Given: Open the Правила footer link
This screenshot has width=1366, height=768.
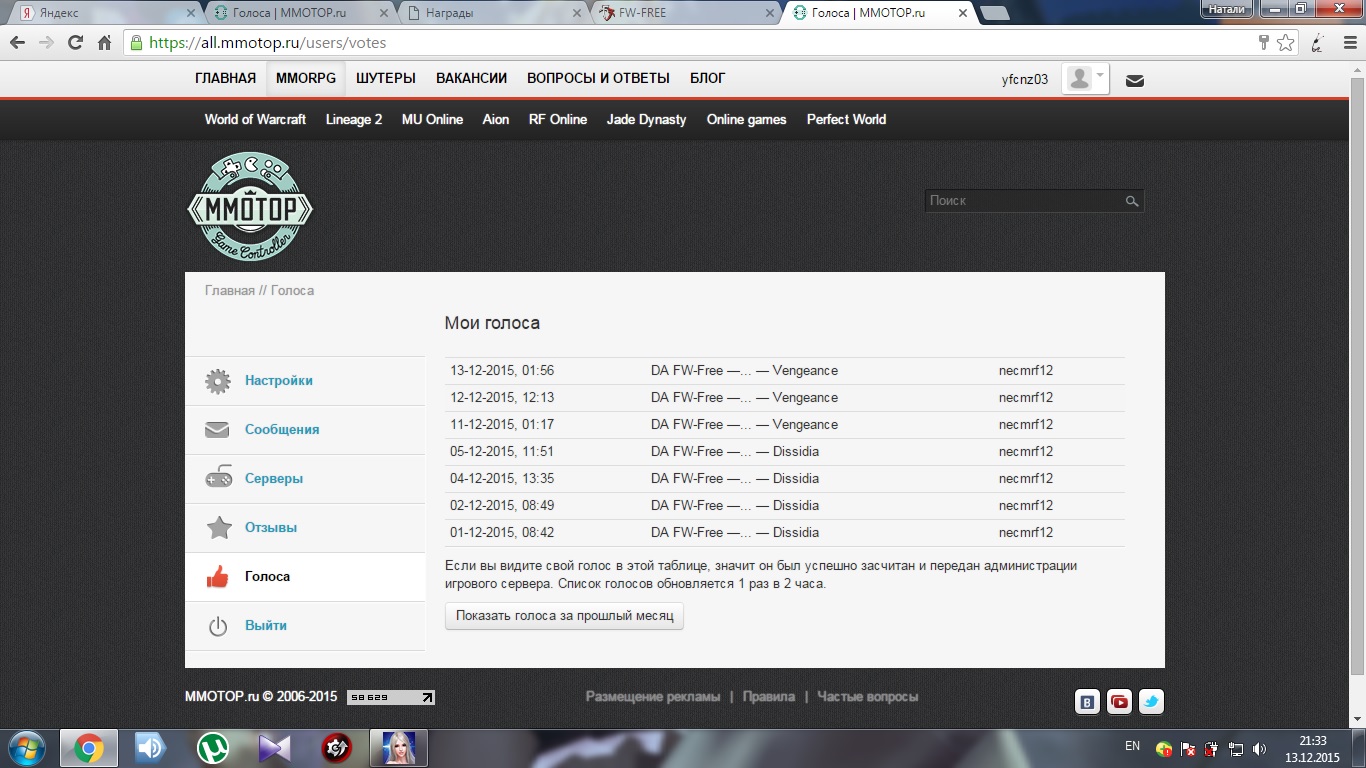Looking at the screenshot, I should (769, 697).
